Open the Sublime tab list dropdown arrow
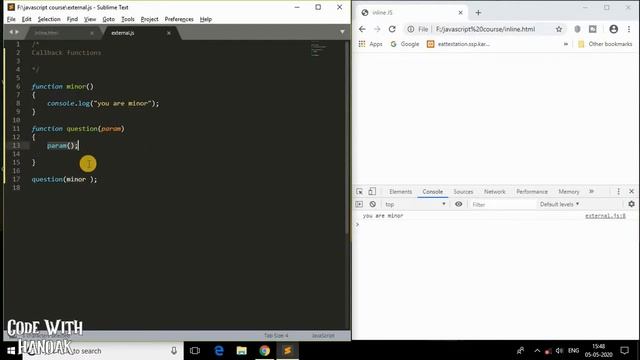The image size is (640, 360). coord(342,32)
